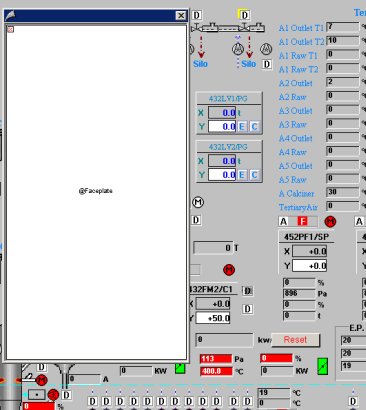Click the 452PF1/SP X value field
This screenshot has width=366, height=410.
(x=310, y=251)
